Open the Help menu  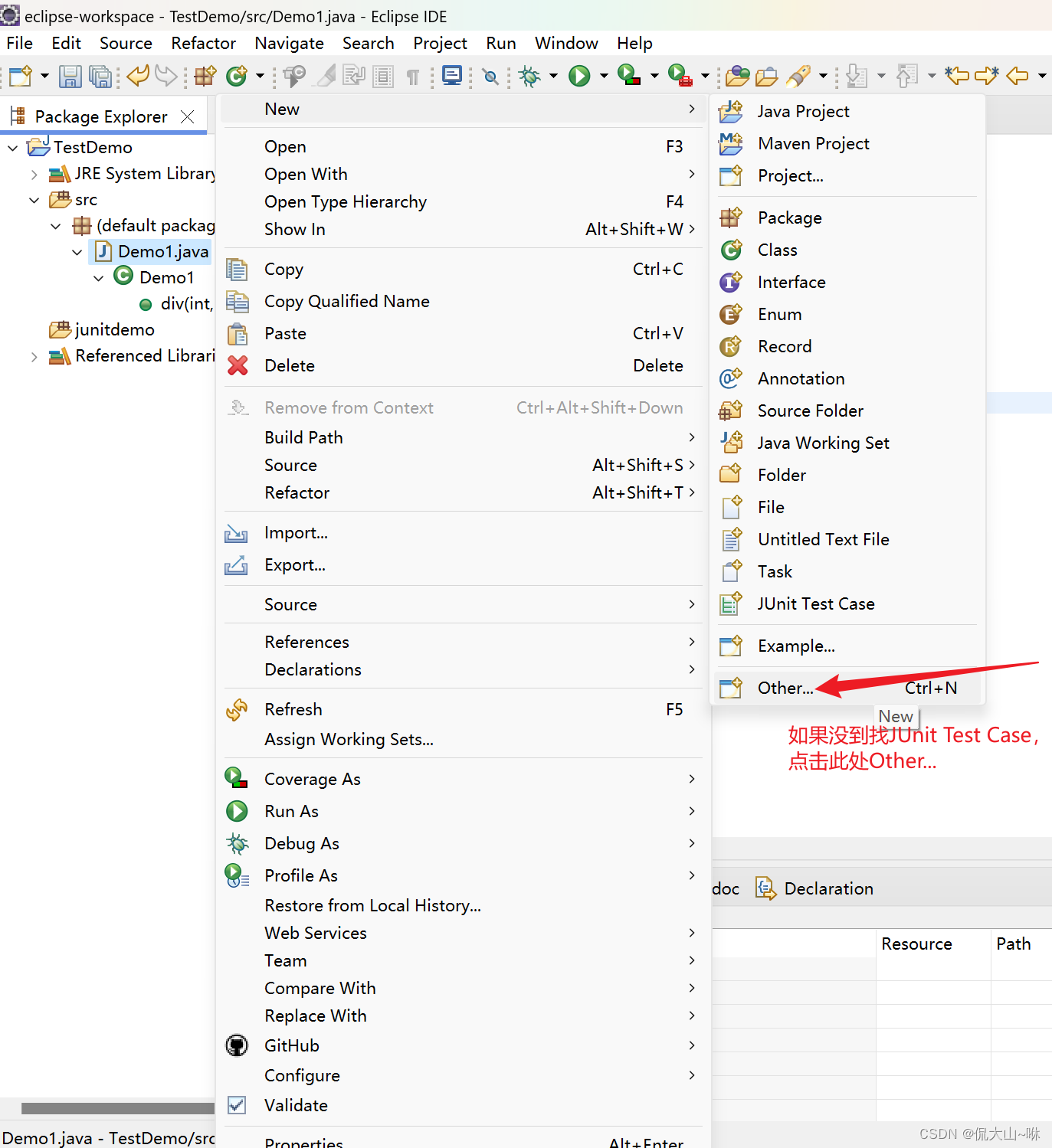coord(634,44)
